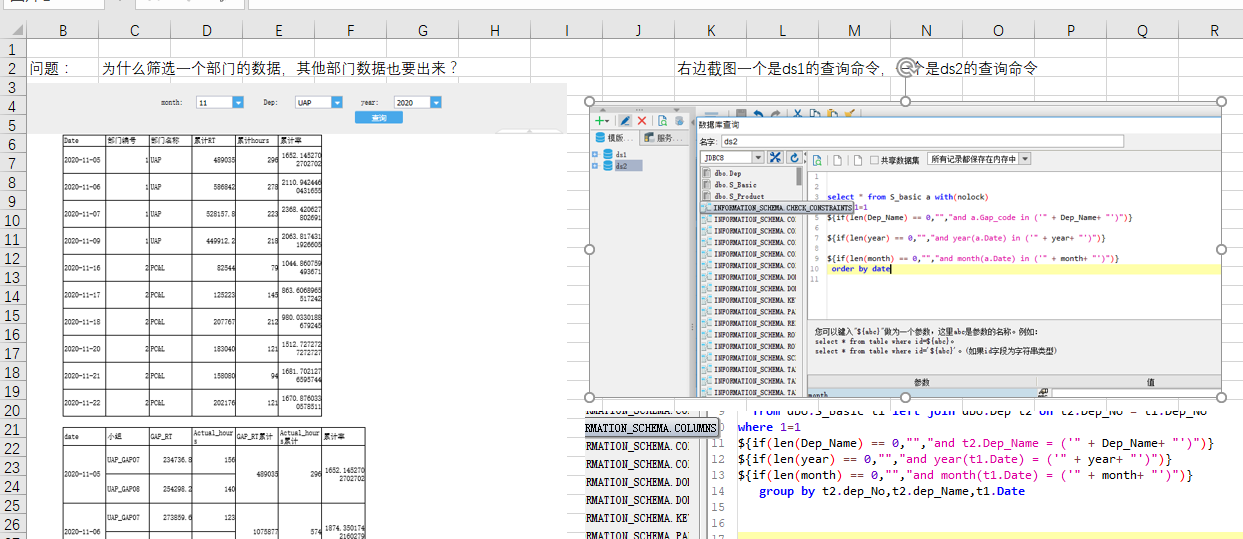The width and height of the screenshot is (1243, 539).
Task: Expand the ds1 dataset node
Action: [x=595, y=155]
